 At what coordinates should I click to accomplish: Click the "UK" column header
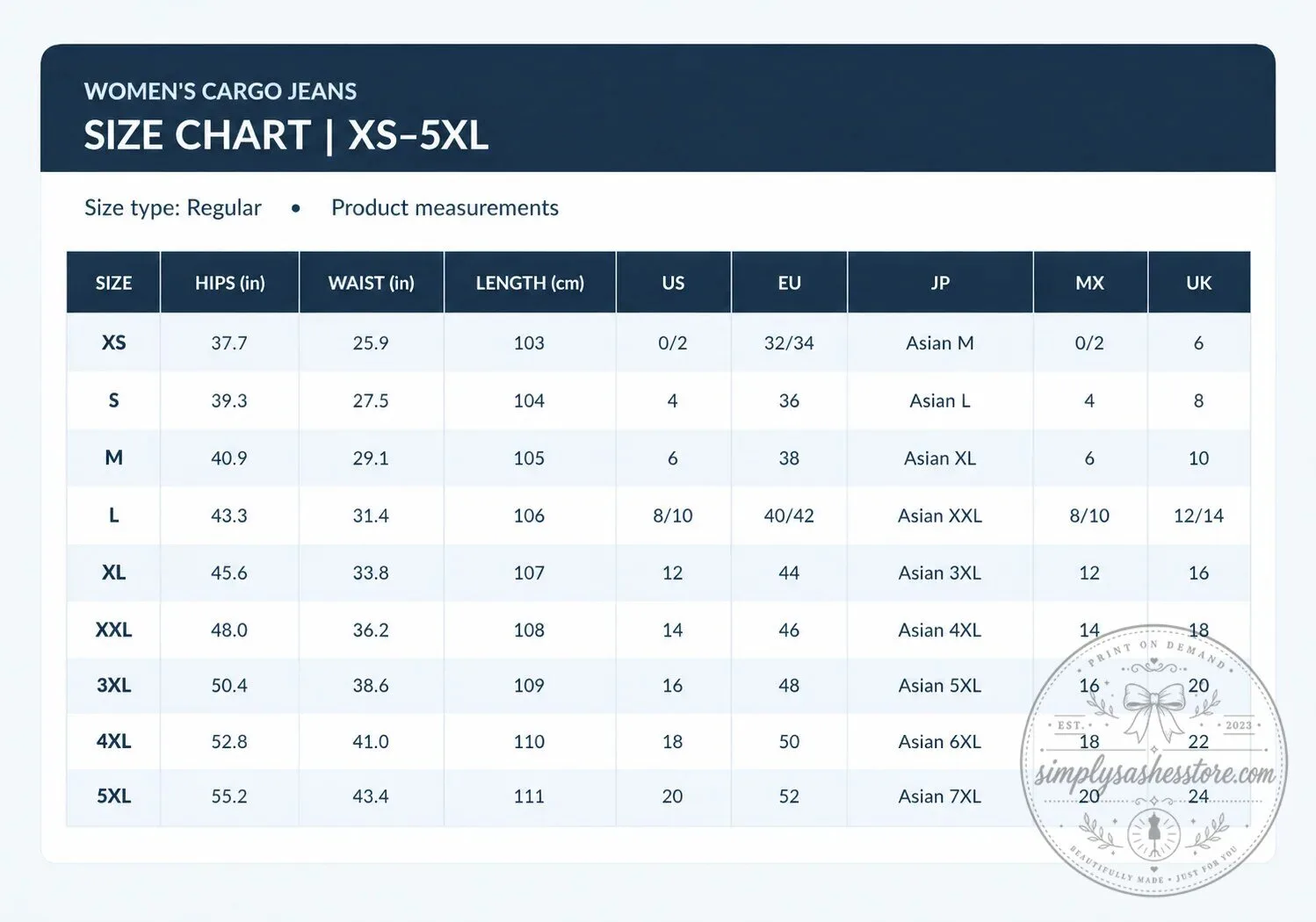pyautogui.click(x=1199, y=283)
